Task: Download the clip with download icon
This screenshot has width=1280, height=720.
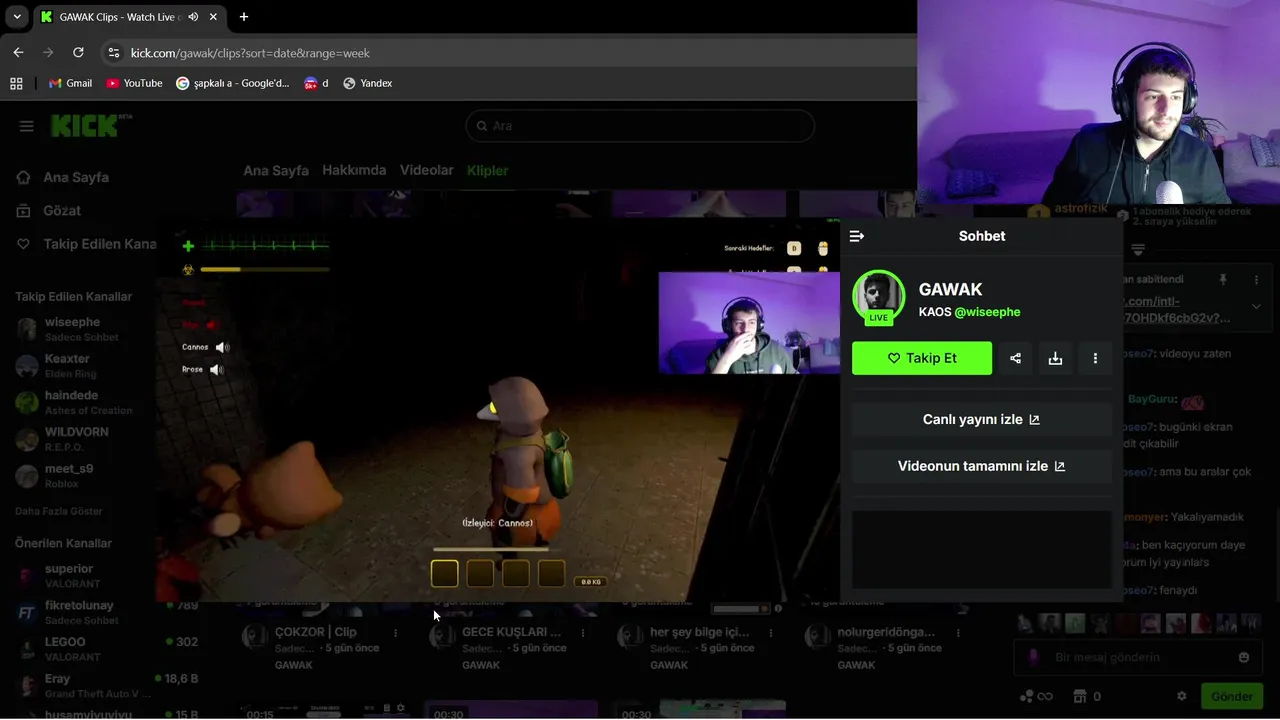Action: [x=1055, y=358]
